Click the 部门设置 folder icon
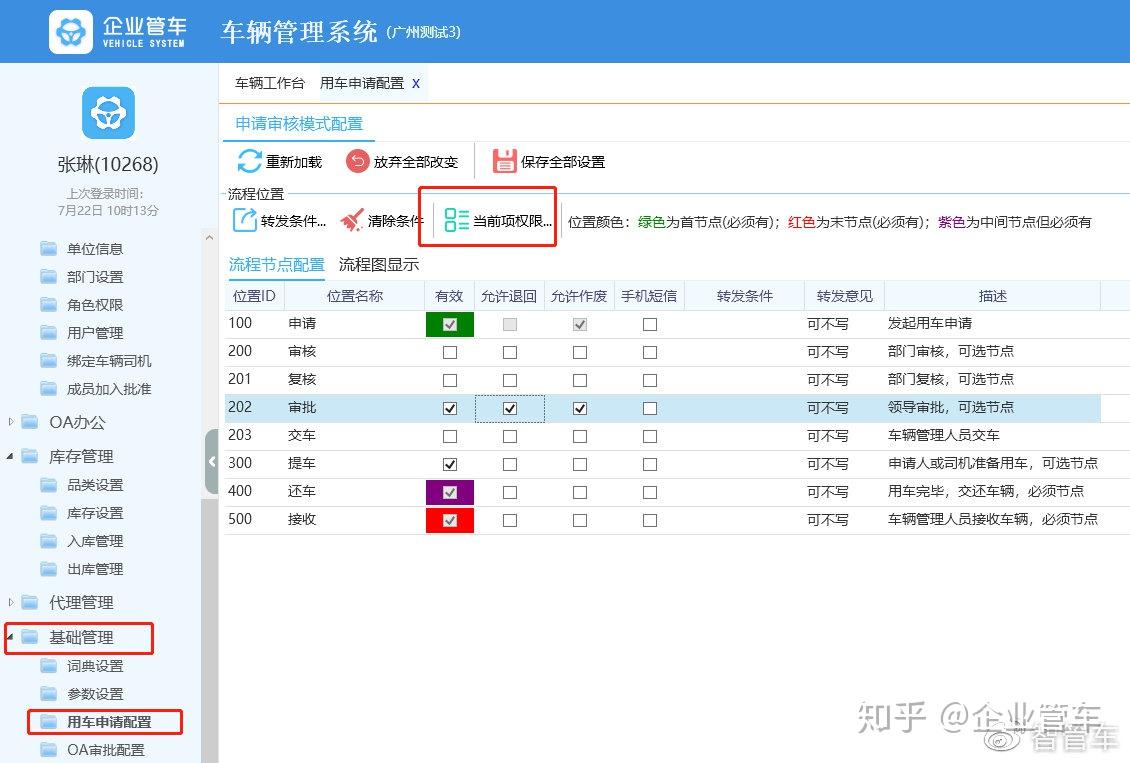Image resolution: width=1130 pixels, height=763 pixels. pos(49,277)
